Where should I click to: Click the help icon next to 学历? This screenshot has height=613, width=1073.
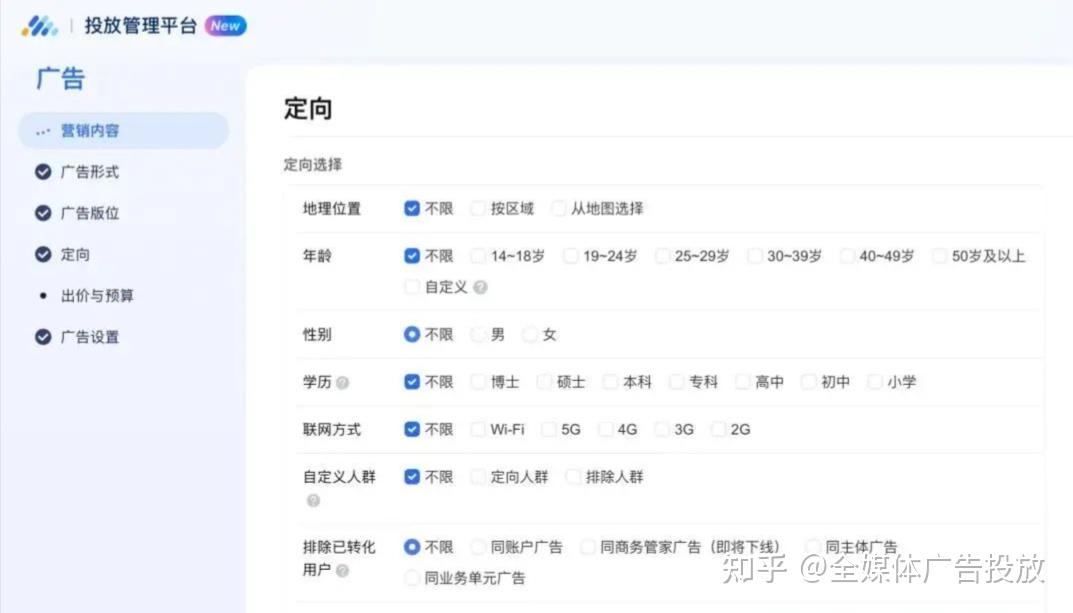[342, 382]
